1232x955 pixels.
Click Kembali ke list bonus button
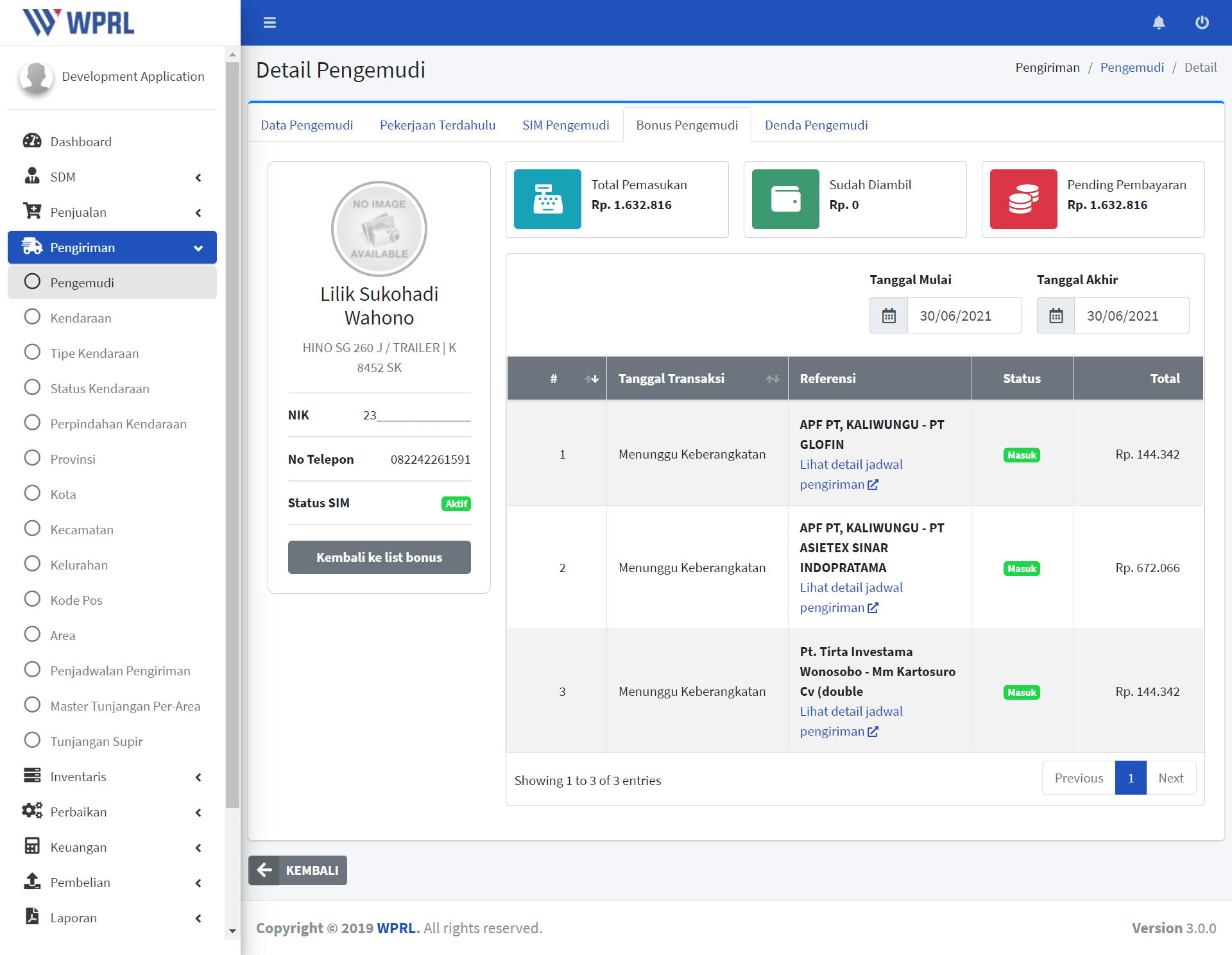pos(379,557)
